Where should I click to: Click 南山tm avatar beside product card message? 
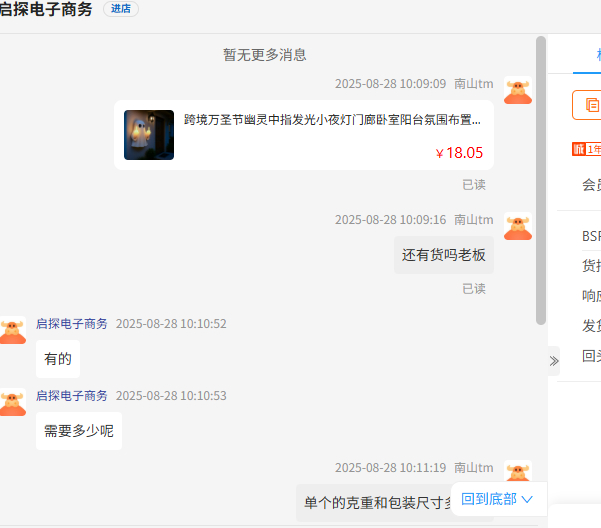click(x=518, y=90)
